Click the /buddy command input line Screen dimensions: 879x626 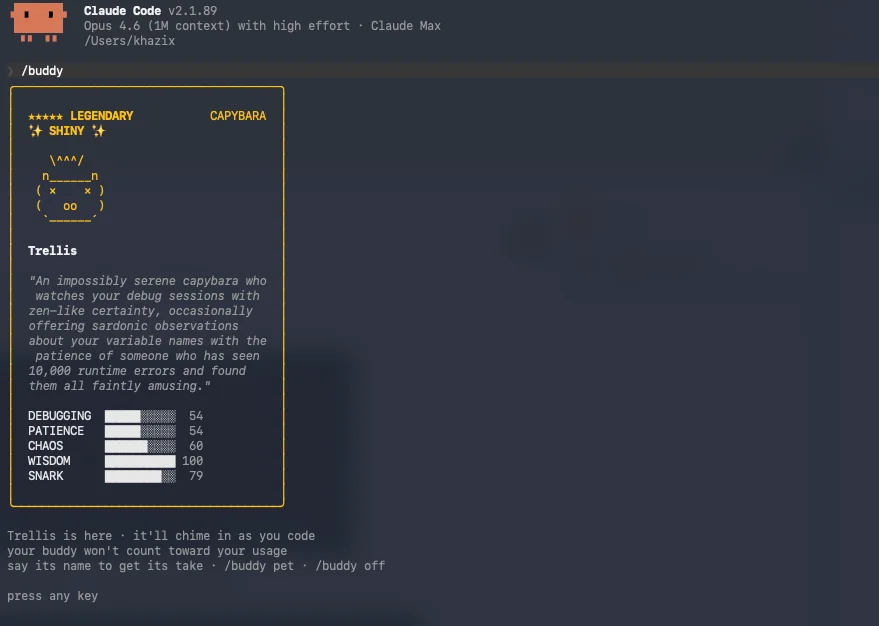[x=42, y=71]
